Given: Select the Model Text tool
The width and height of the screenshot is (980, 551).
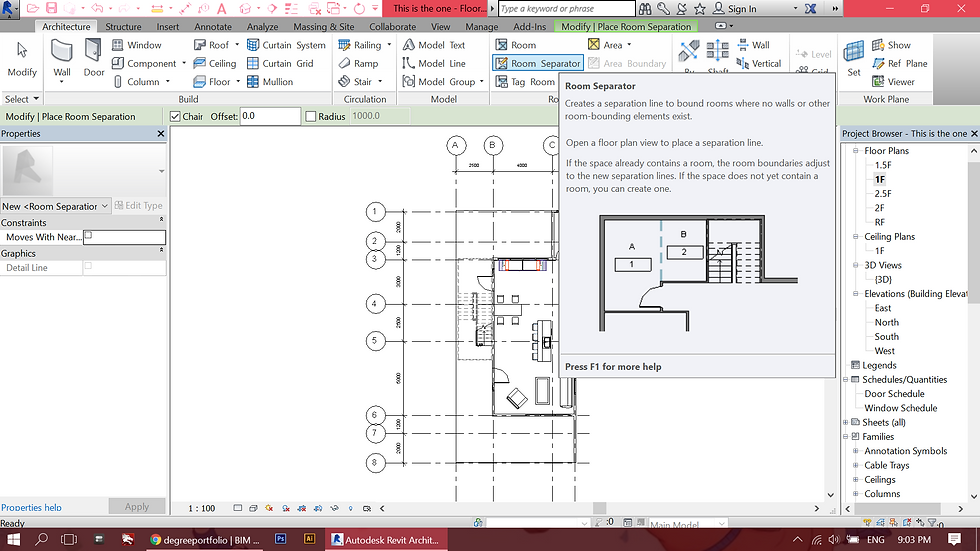Looking at the screenshot, I should tap(434, 45).
